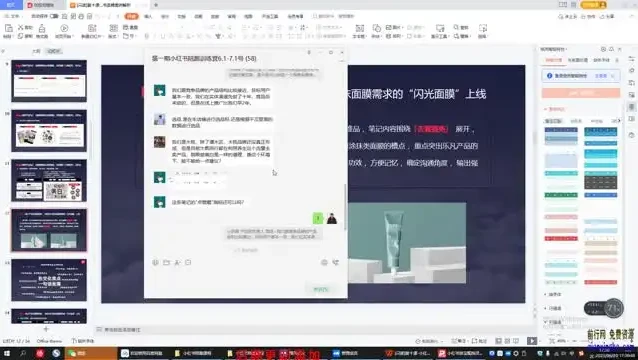Click the print icon in quick access bar

(x=81, y=16)
